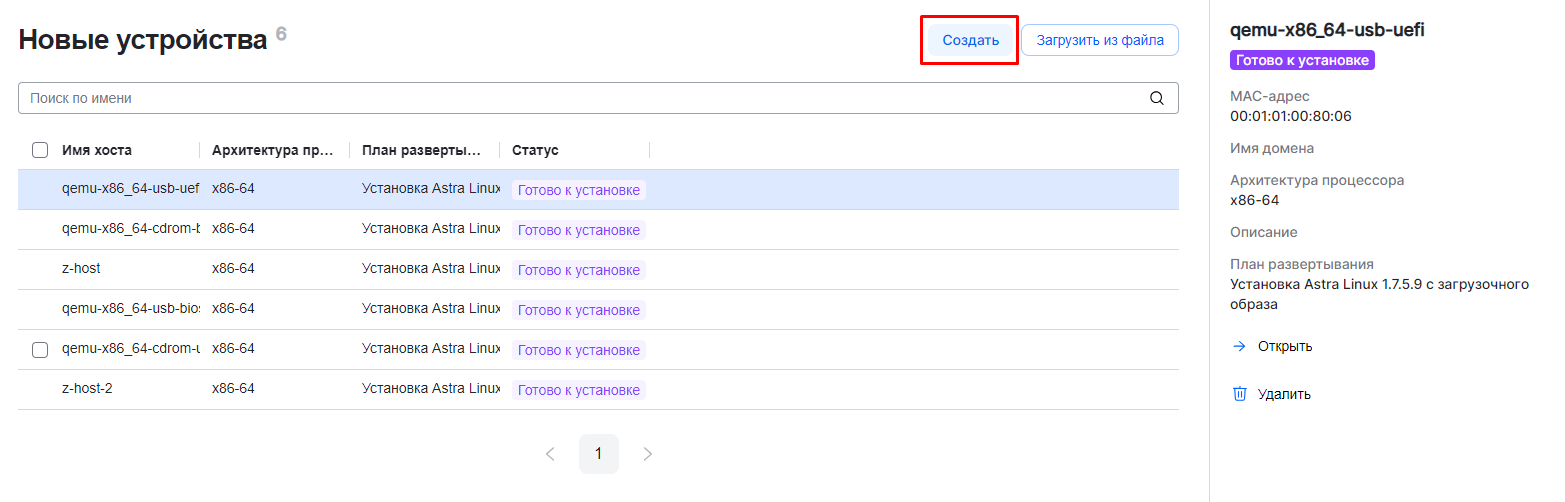This screenshot has width=1565, height=502.
Task: Check the box for qemu-x86_64-cdrom-u row
Action: coord(40,350)
